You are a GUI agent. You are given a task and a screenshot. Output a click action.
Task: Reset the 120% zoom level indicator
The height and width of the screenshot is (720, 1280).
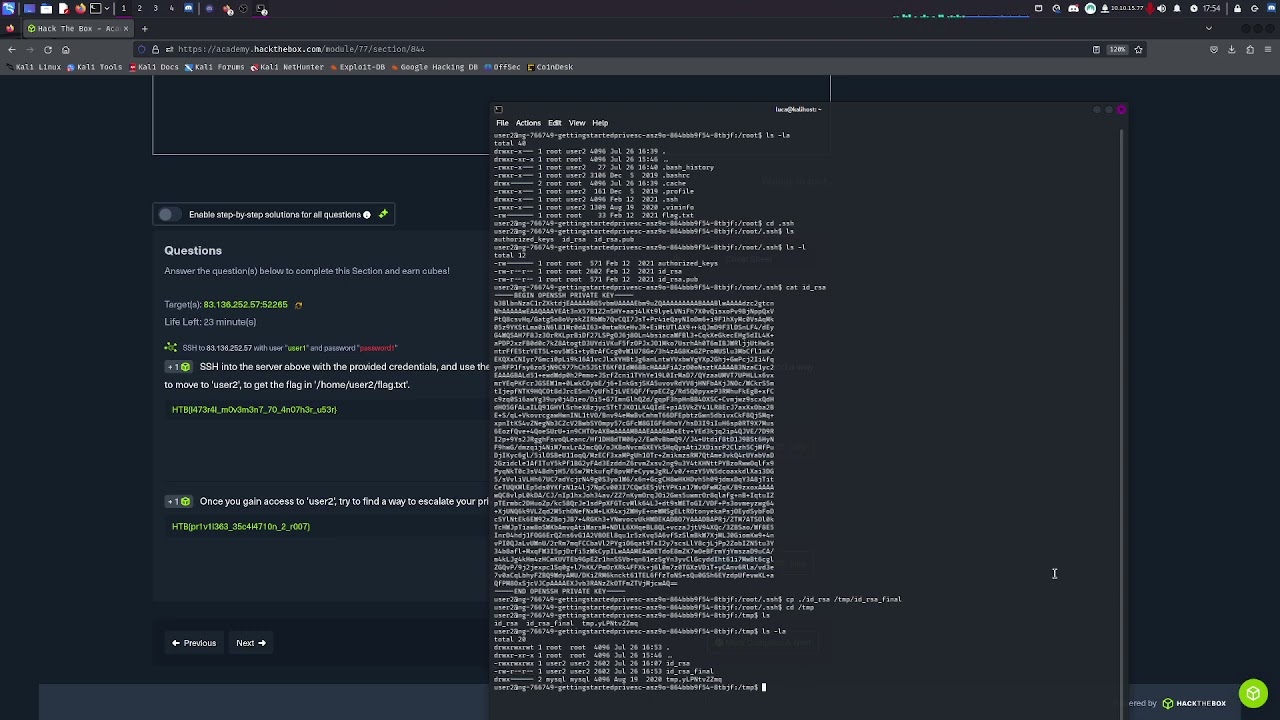[1117, 49]
